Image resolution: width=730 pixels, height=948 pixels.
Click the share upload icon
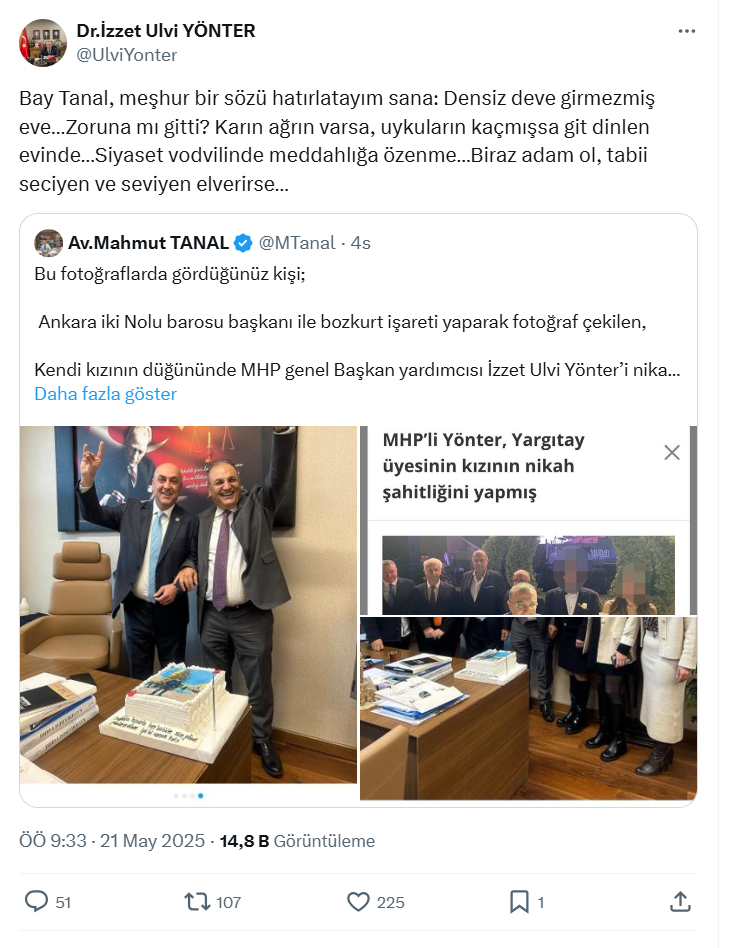pos(680,901)
